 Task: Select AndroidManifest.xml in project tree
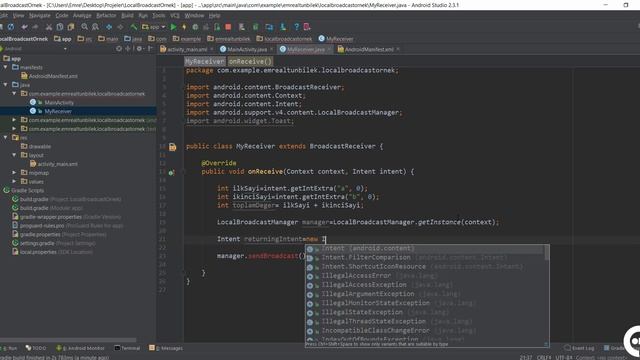(53, 76)
